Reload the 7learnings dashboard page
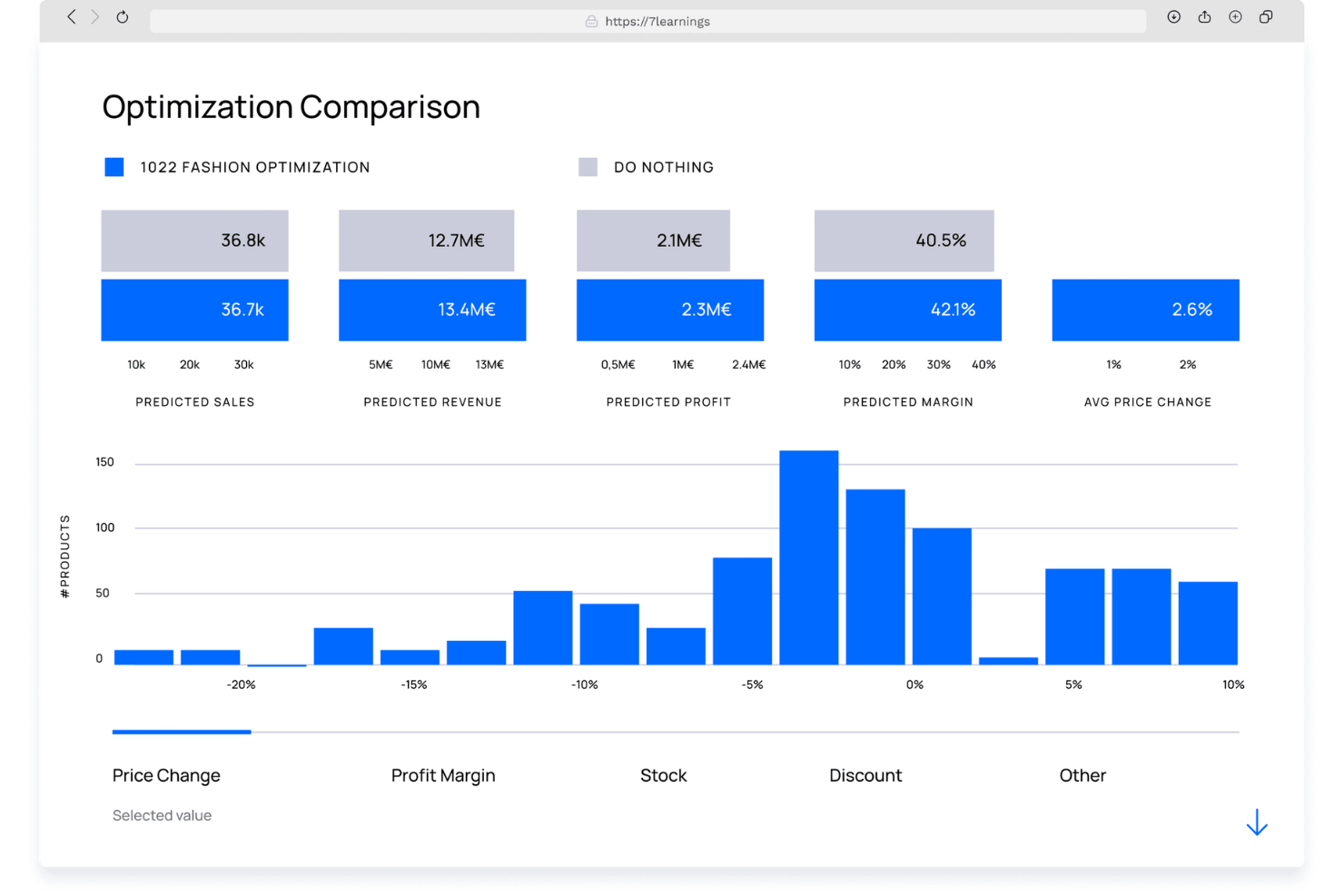 tap(123, 16)
